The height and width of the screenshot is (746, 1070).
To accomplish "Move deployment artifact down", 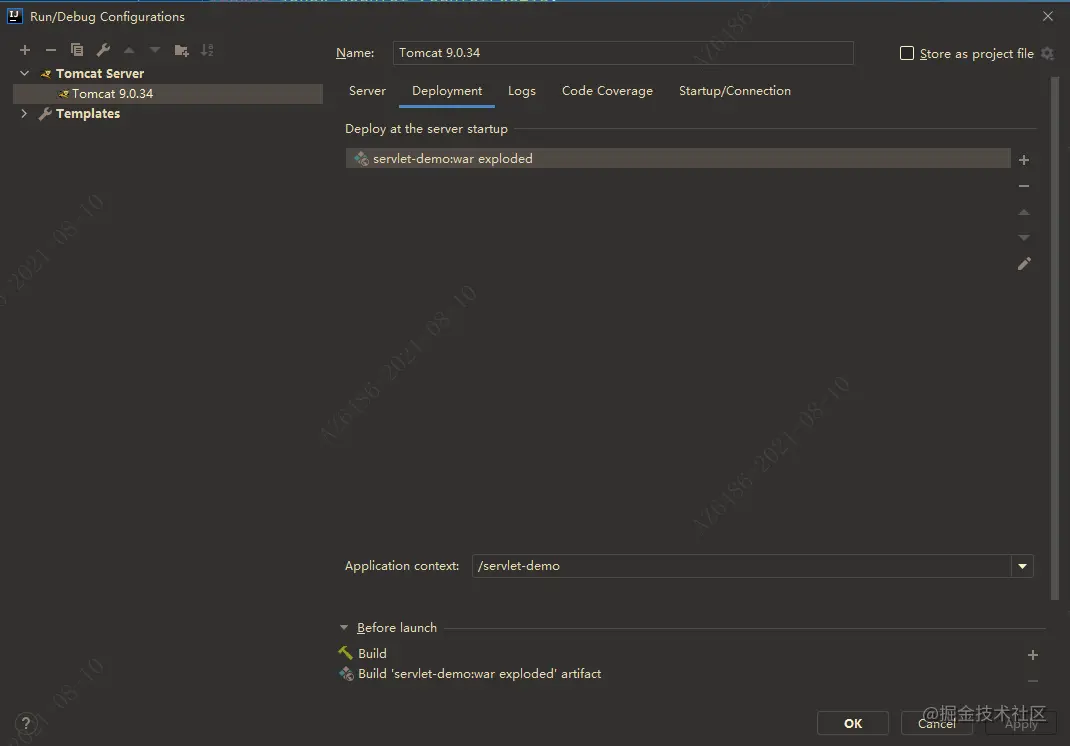I will point(1024,238).
